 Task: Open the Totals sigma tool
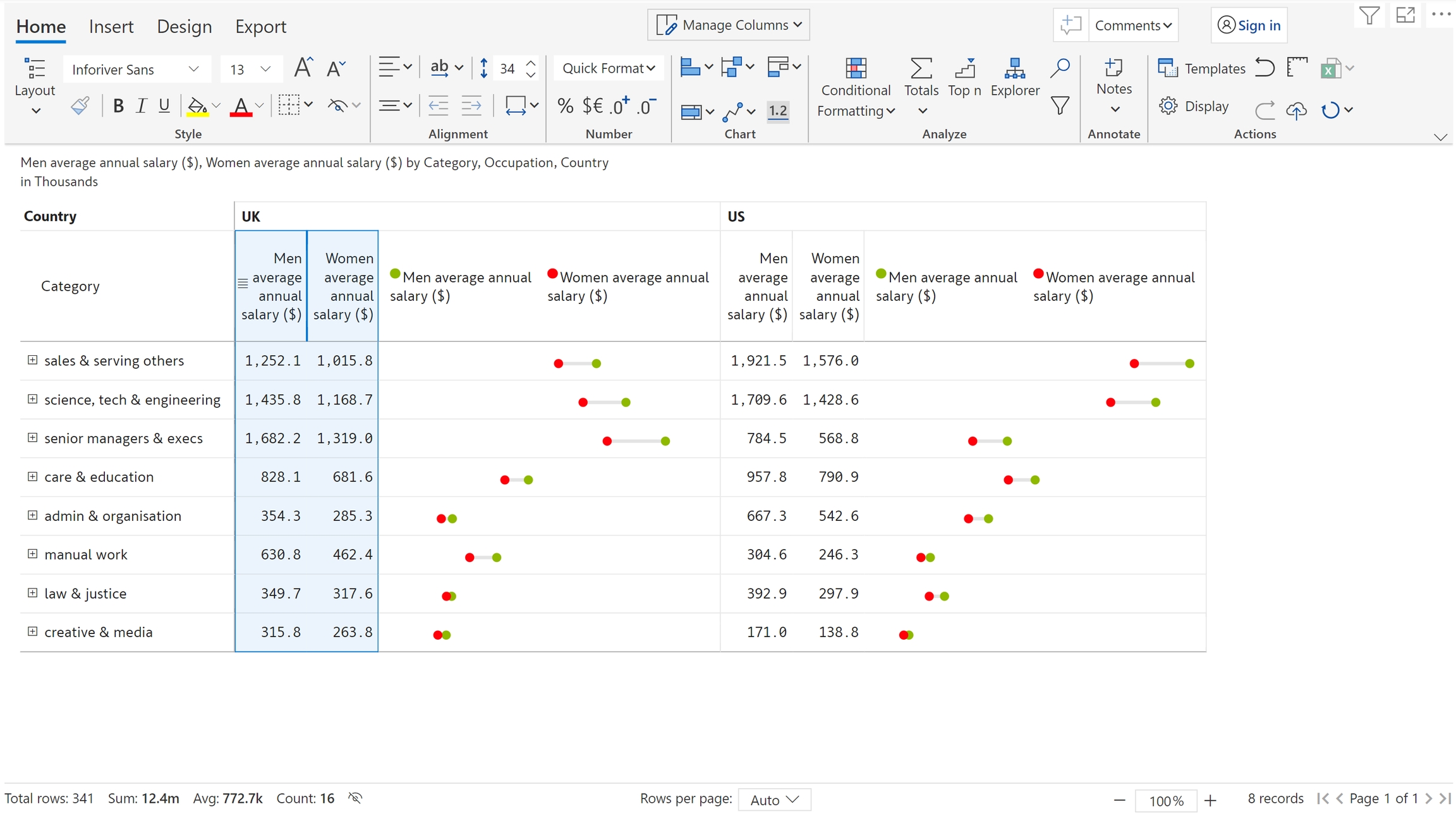click(921, 68)
